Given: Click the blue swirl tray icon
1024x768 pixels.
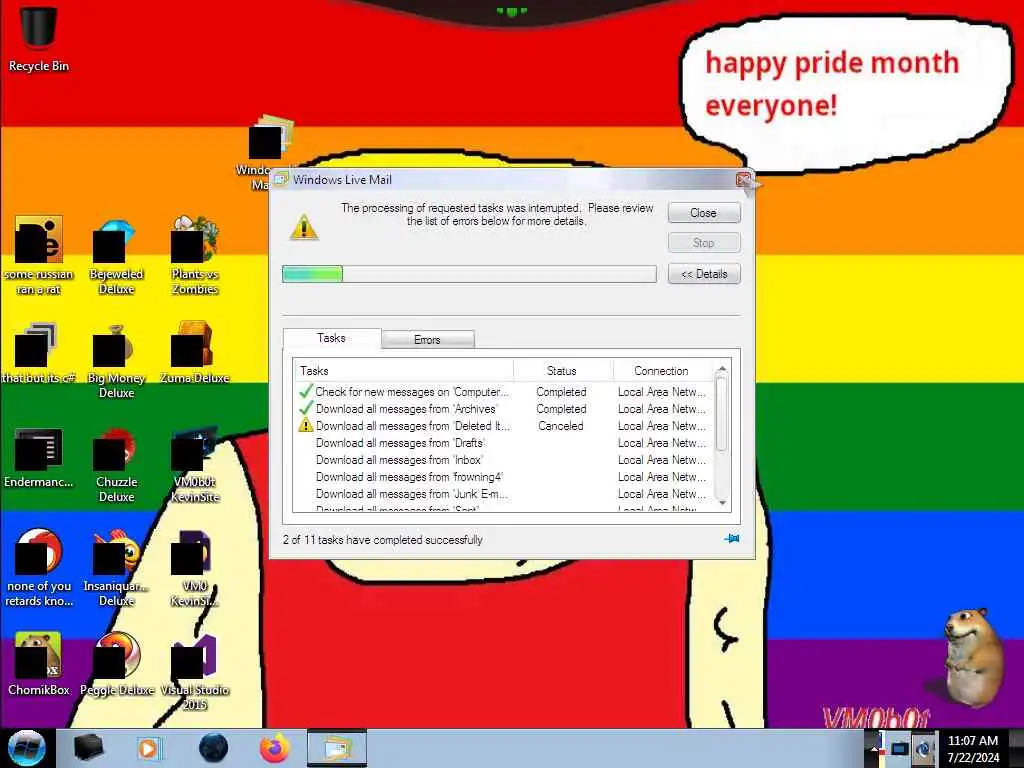Looking at the screenshot, I should click(923, 748).
